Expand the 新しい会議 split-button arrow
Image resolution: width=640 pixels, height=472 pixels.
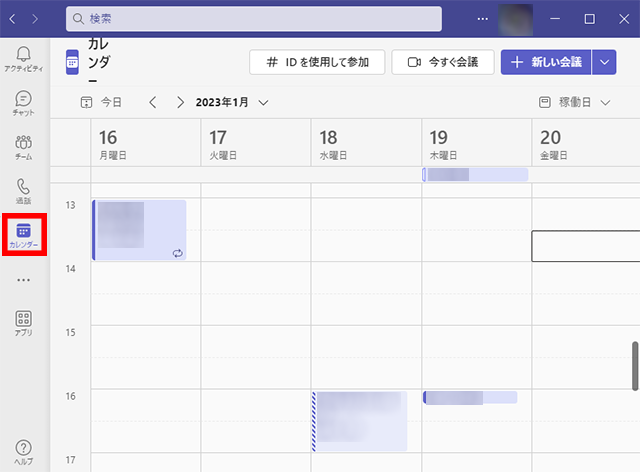coord(605,62)
